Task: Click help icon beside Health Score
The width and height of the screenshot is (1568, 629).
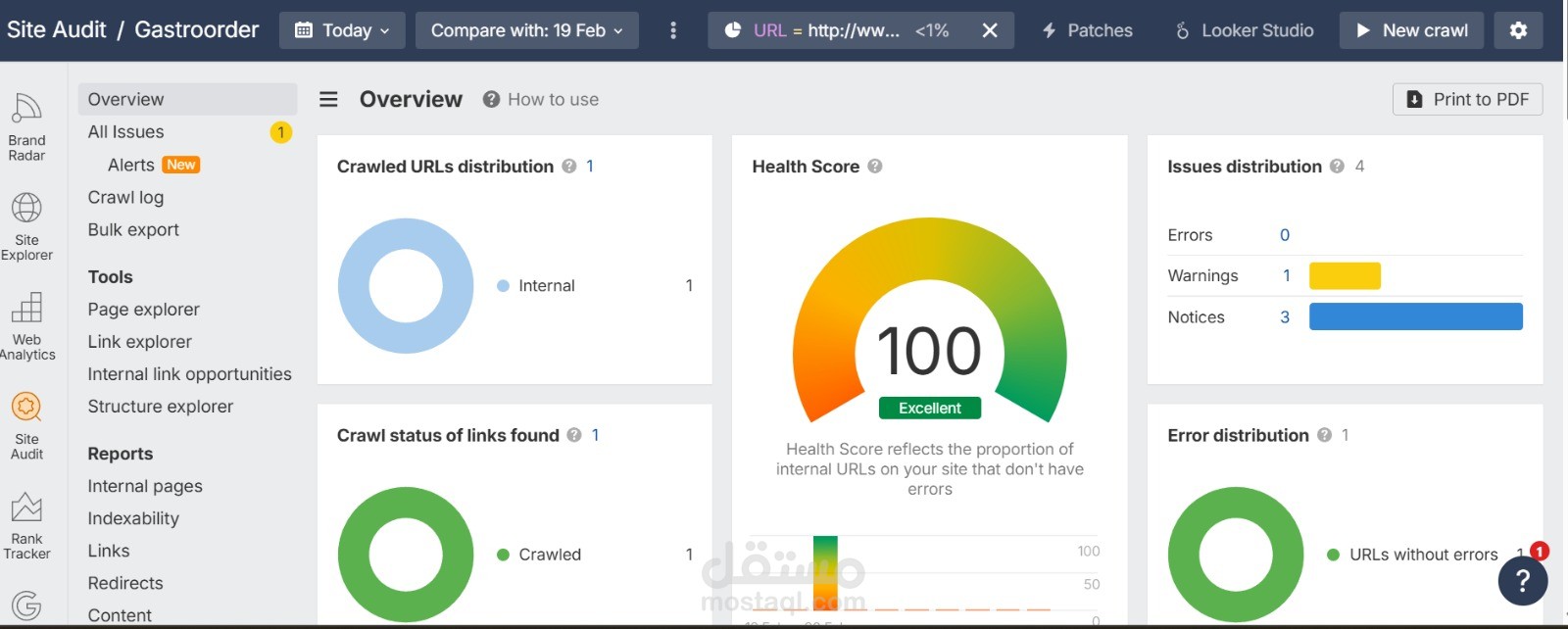Action: tap(875, 167)
